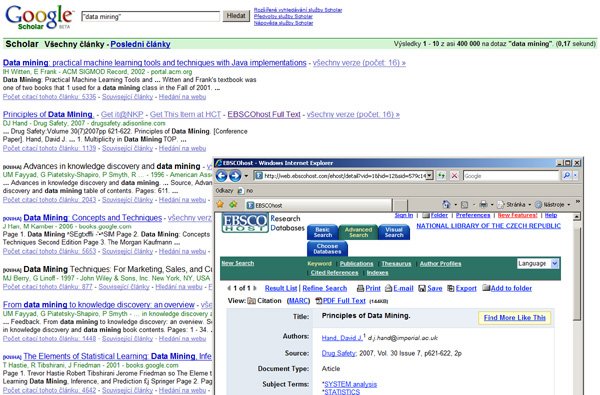600x395 pixels.
Task: Switch to the Advanced Search tab
Action: coord(358,232)
